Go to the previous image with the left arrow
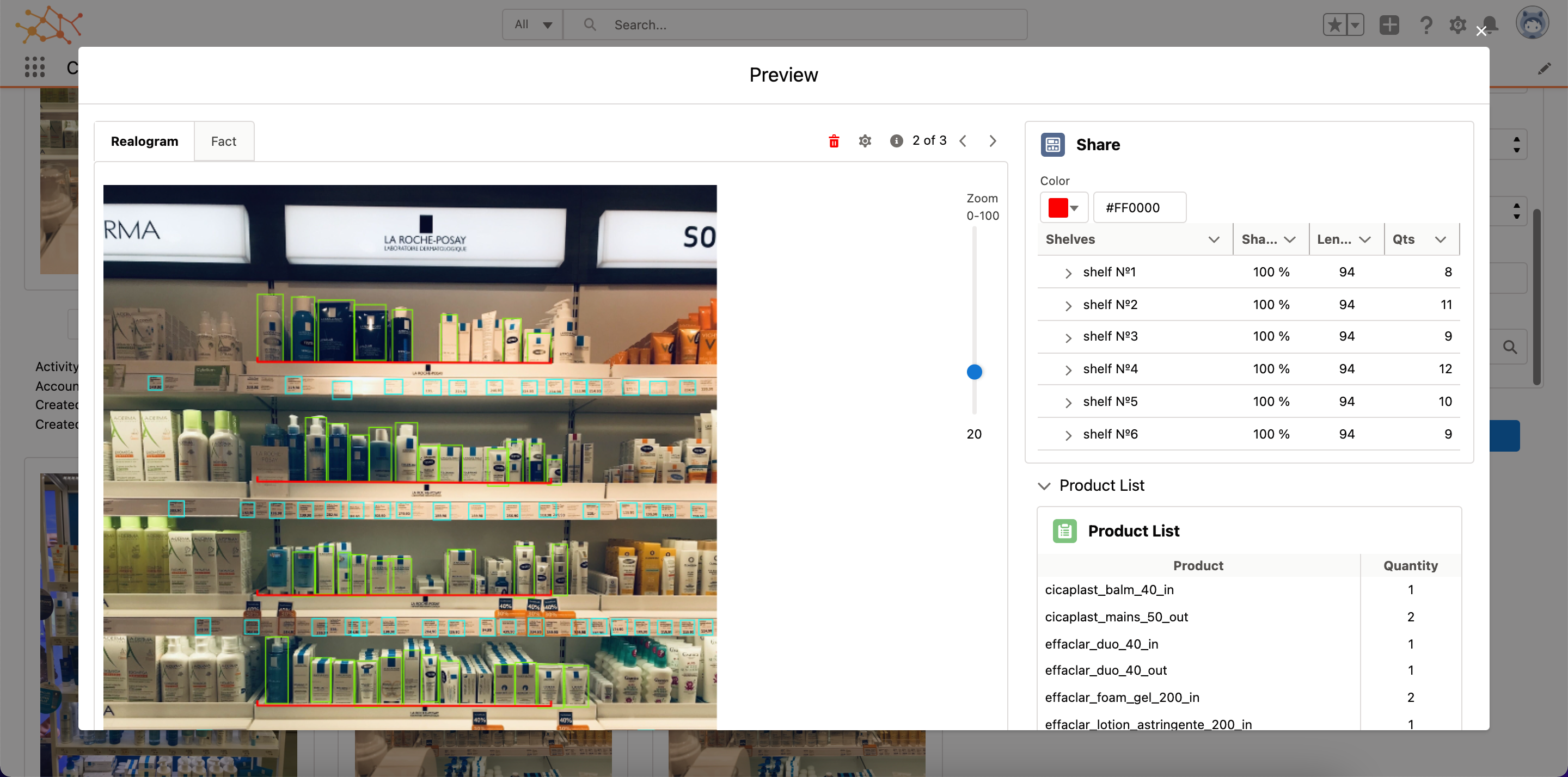Screen dimensions: 1568x777 964,140
